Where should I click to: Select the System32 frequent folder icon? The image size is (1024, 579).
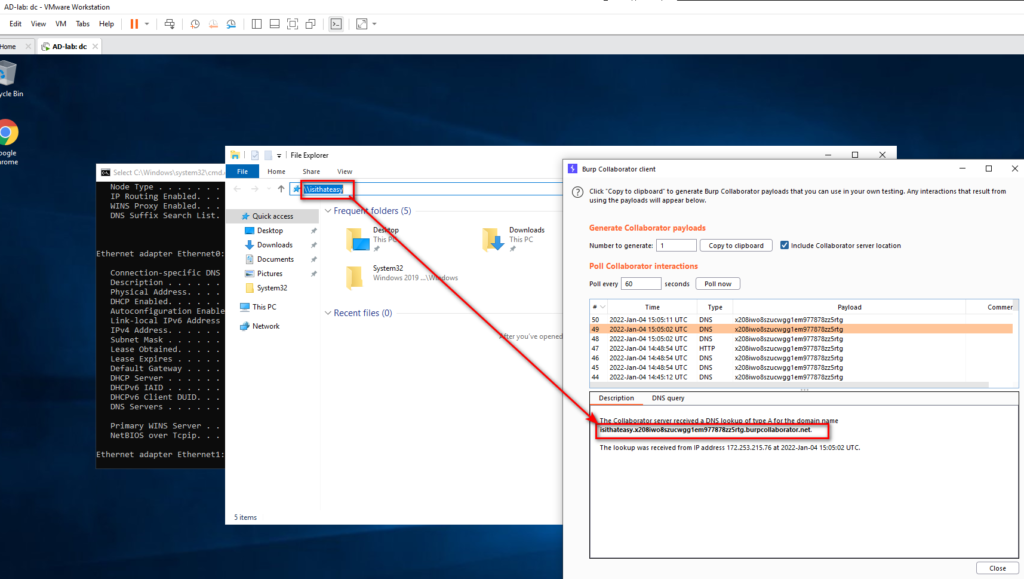(x=355, y=277)
